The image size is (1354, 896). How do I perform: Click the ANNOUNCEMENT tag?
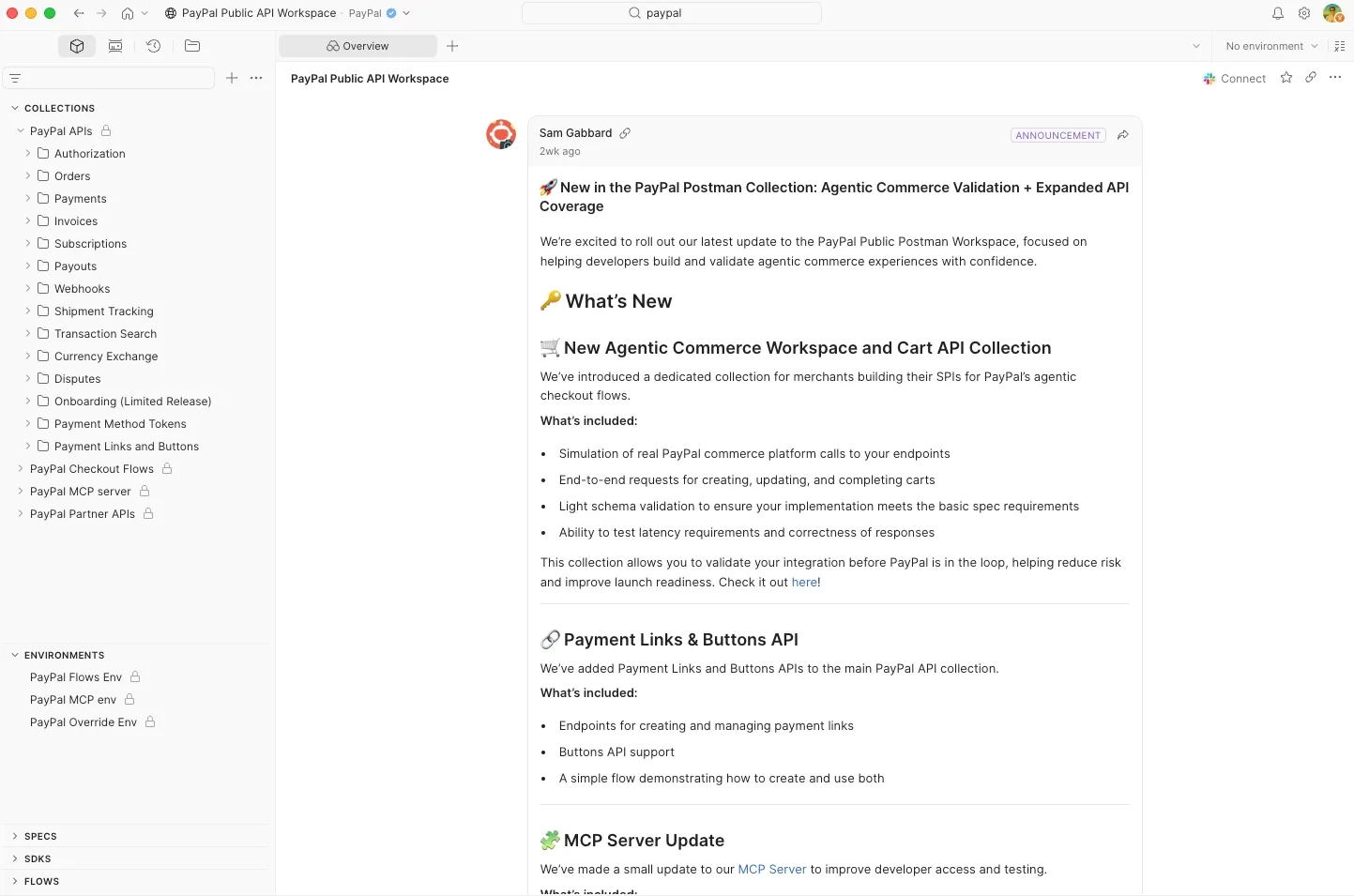pyautogui.click(x=1057, y=135)
